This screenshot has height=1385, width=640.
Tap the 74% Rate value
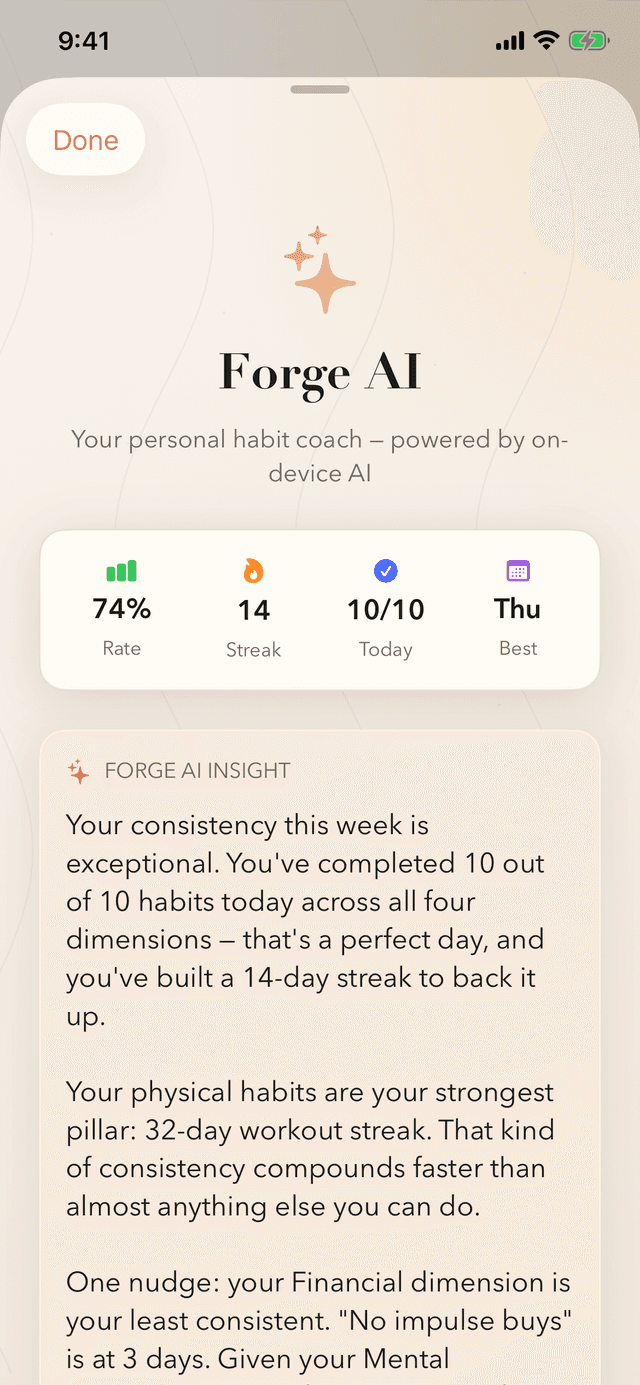(121, 608)
